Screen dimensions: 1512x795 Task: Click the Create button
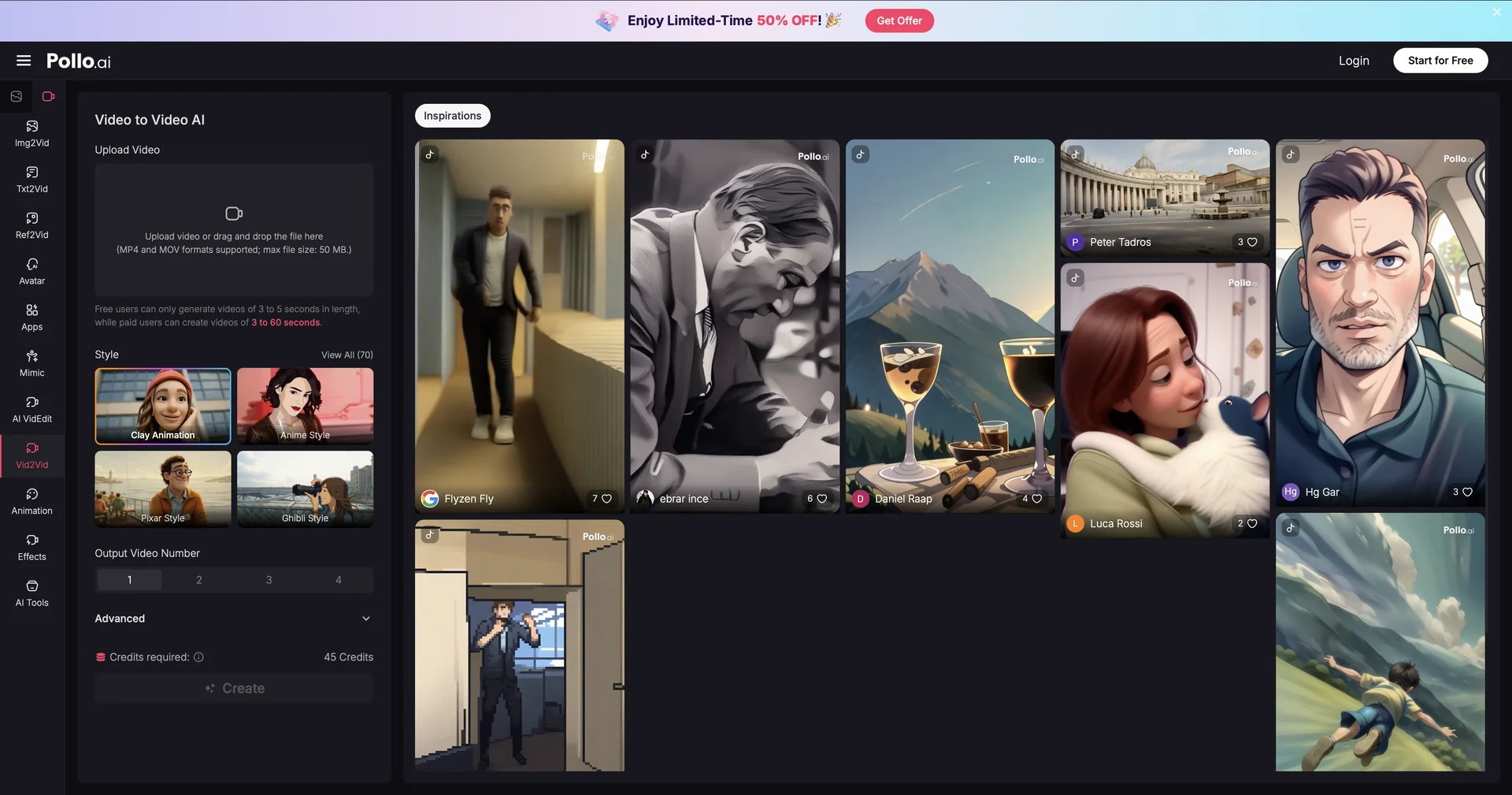pos(234,689)
